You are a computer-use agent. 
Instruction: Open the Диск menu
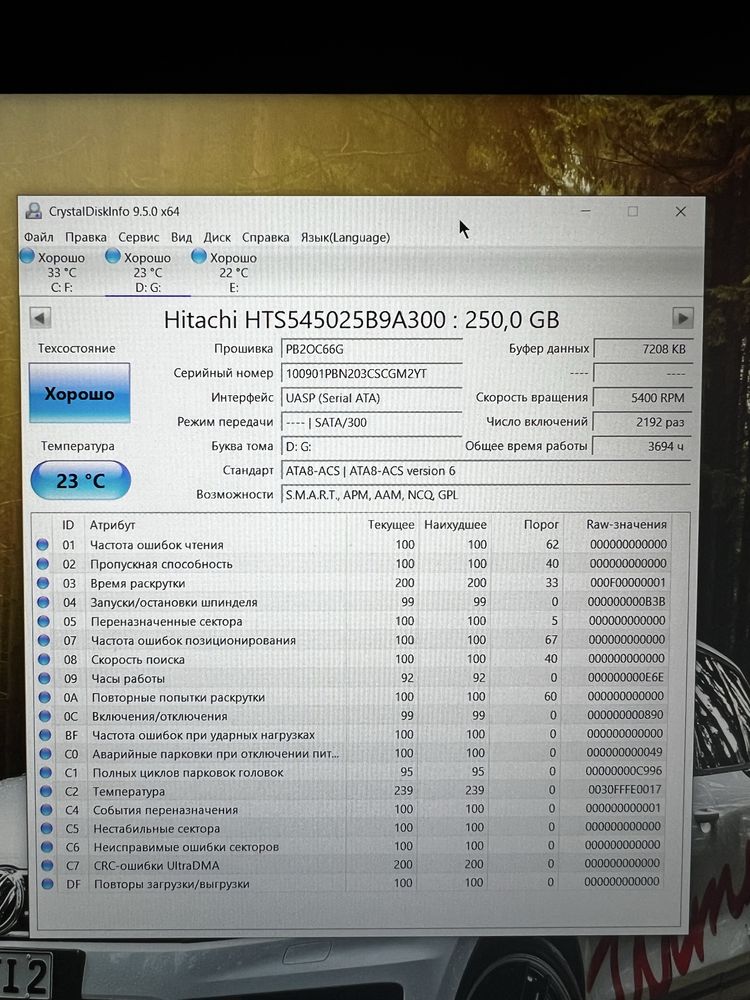217,237
